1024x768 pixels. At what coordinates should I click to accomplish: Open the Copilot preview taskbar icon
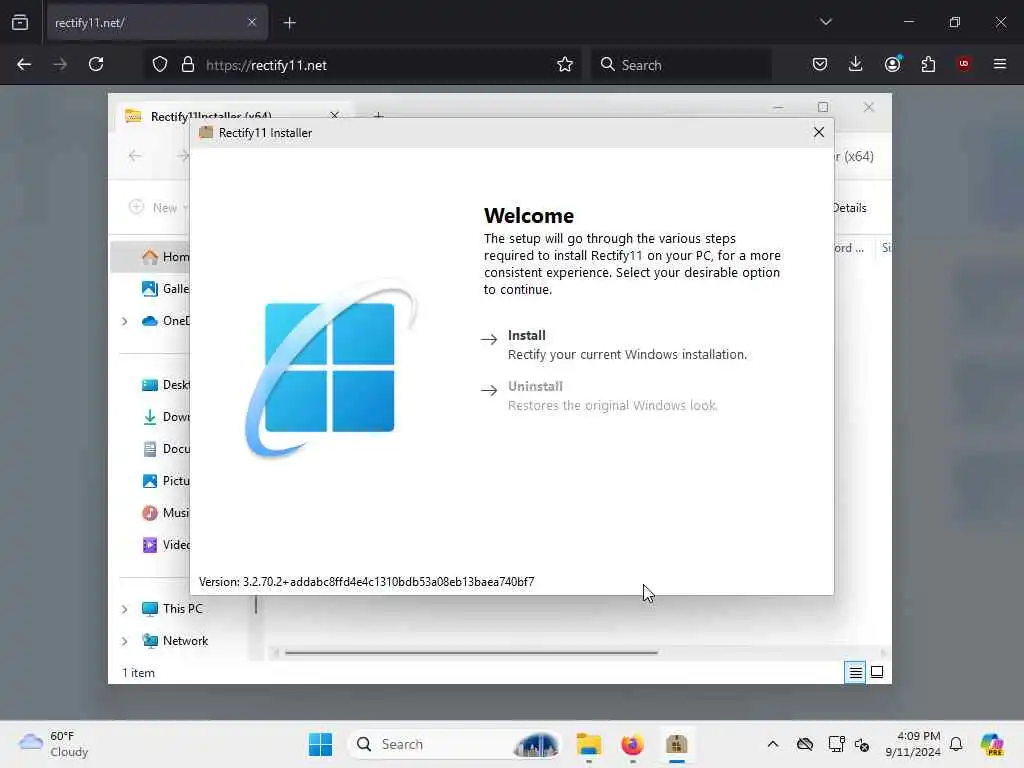pyautogui.click(x=992, y=744)
